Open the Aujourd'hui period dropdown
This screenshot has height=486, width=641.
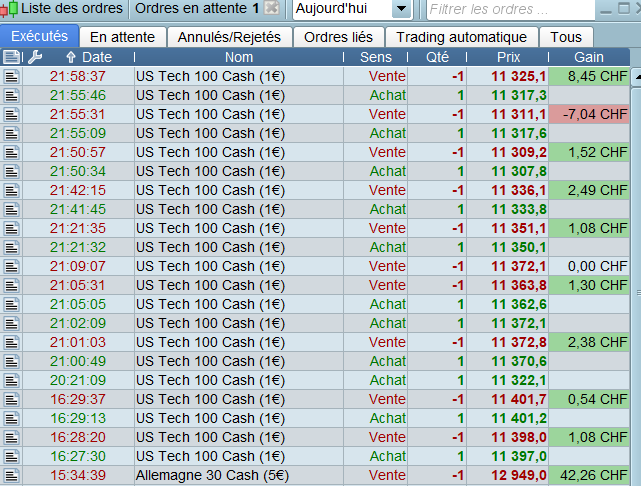tap(401, 9)
